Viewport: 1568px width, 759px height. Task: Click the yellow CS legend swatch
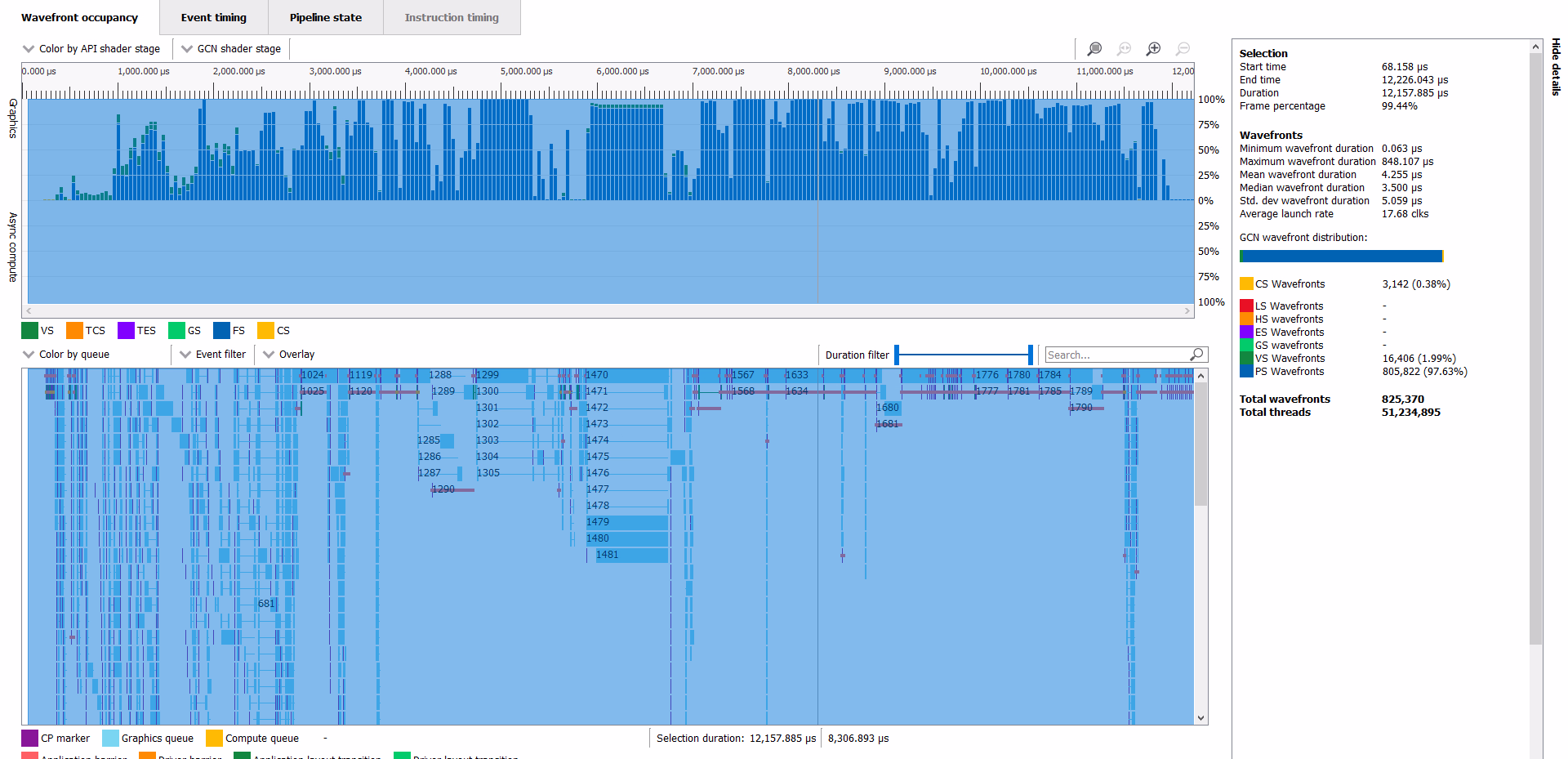click(265, 331)
